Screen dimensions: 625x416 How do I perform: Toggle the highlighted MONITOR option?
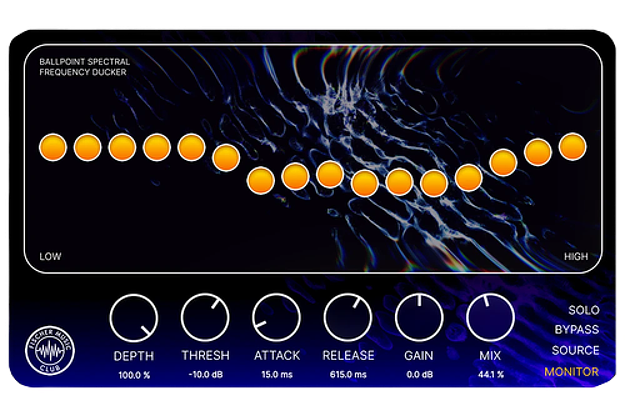(572, 372)
